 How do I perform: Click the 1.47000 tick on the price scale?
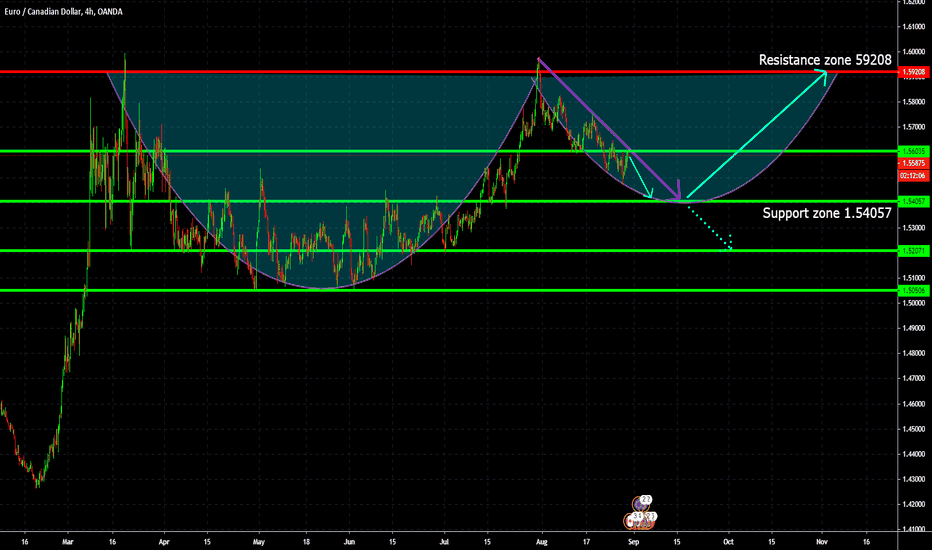pyautogui.click(x=914, y=378)
